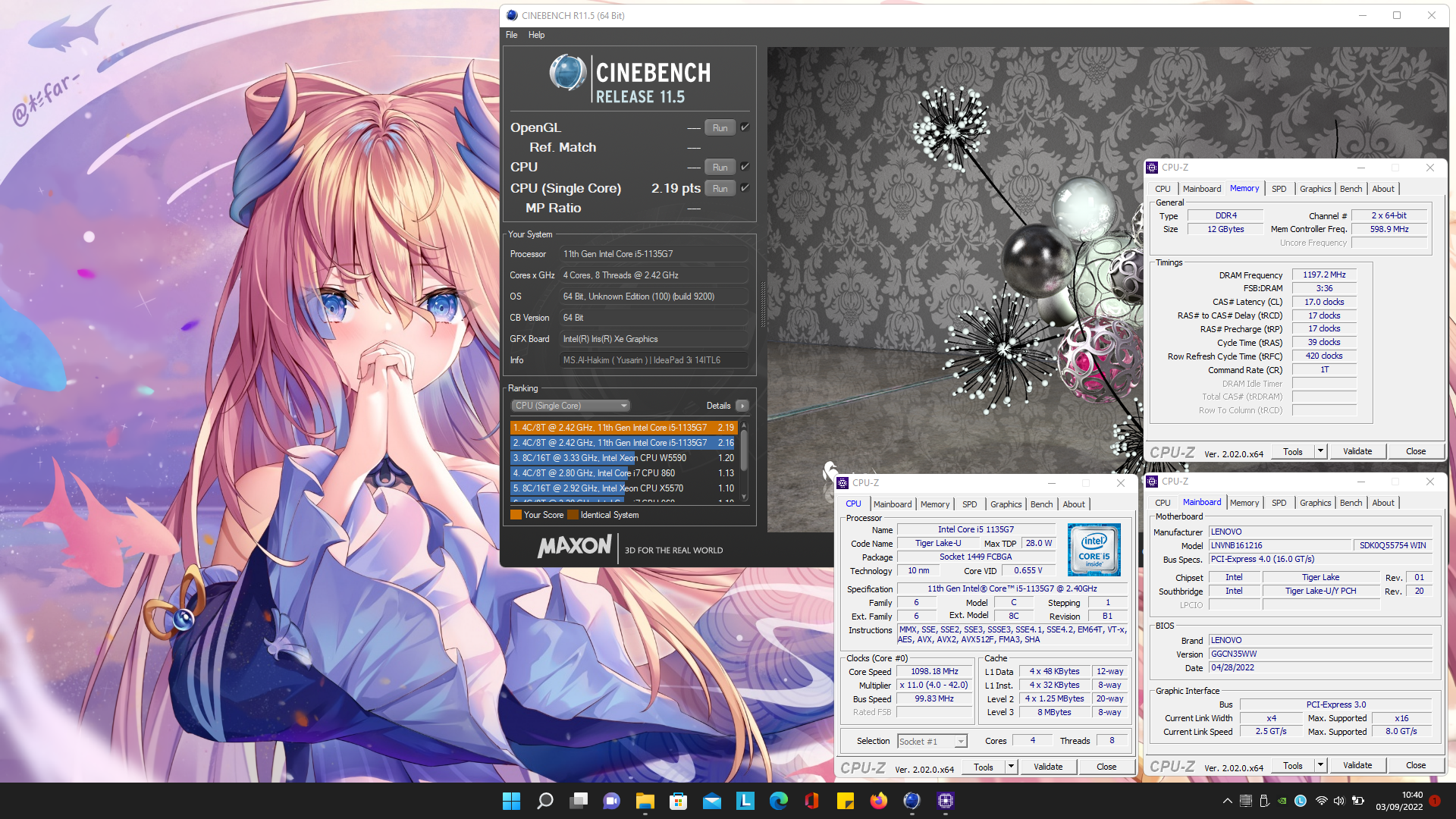The width and height of the screenshot is (1456, 819).
Task: Open the volume tray icon
Action: tap(1339, 801)
